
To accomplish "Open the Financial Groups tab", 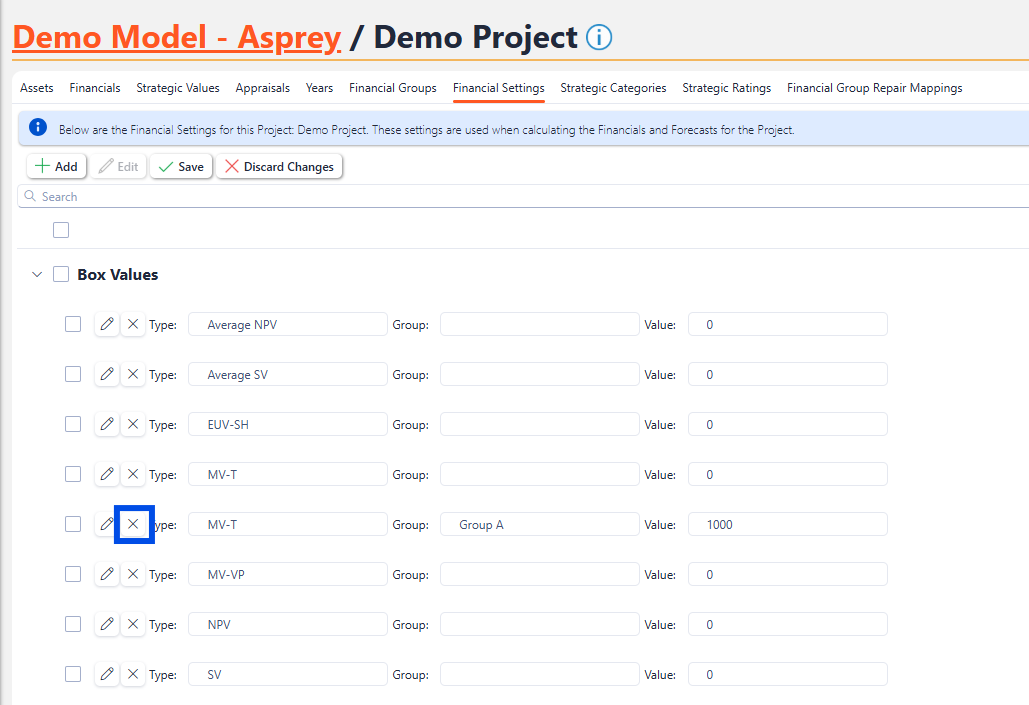I will (x=392, y=88).
